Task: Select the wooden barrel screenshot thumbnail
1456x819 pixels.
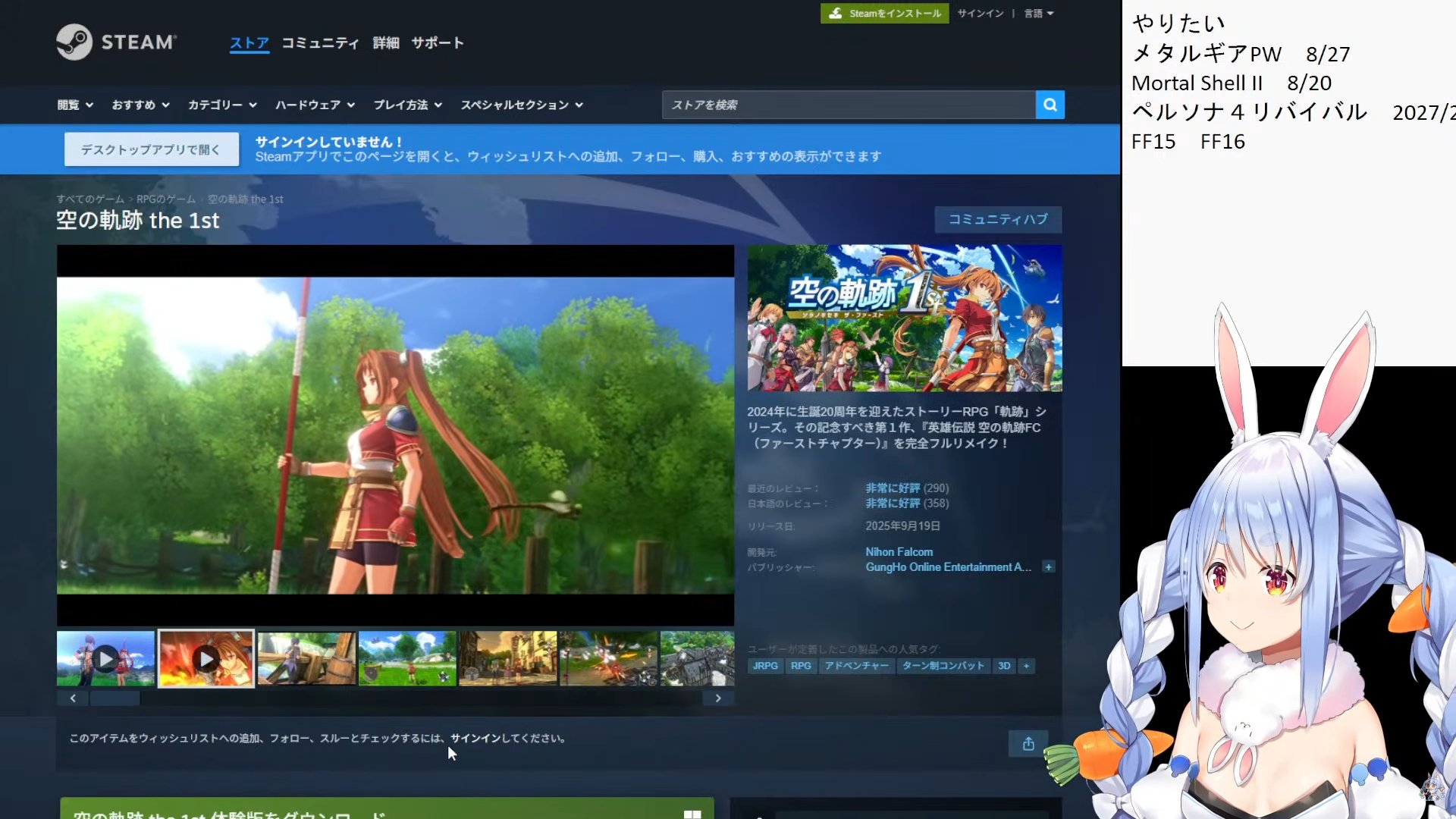Action: tap(306, 659)
